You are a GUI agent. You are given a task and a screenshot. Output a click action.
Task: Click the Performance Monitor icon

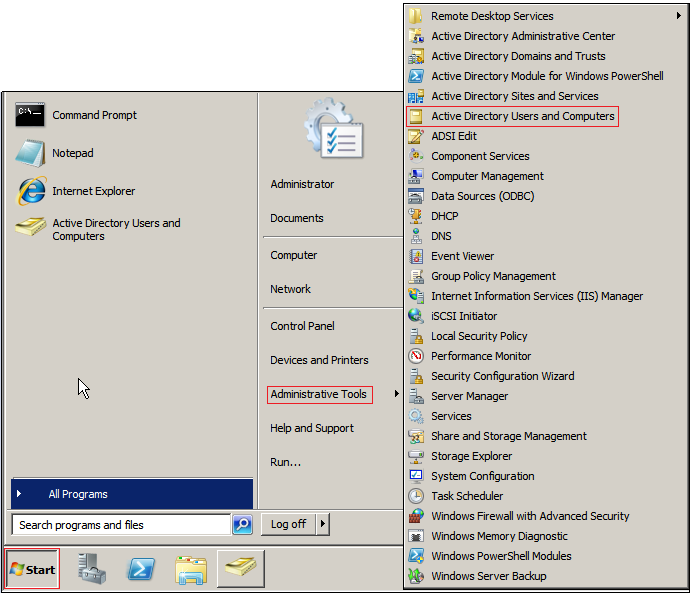tap(416, 355)
